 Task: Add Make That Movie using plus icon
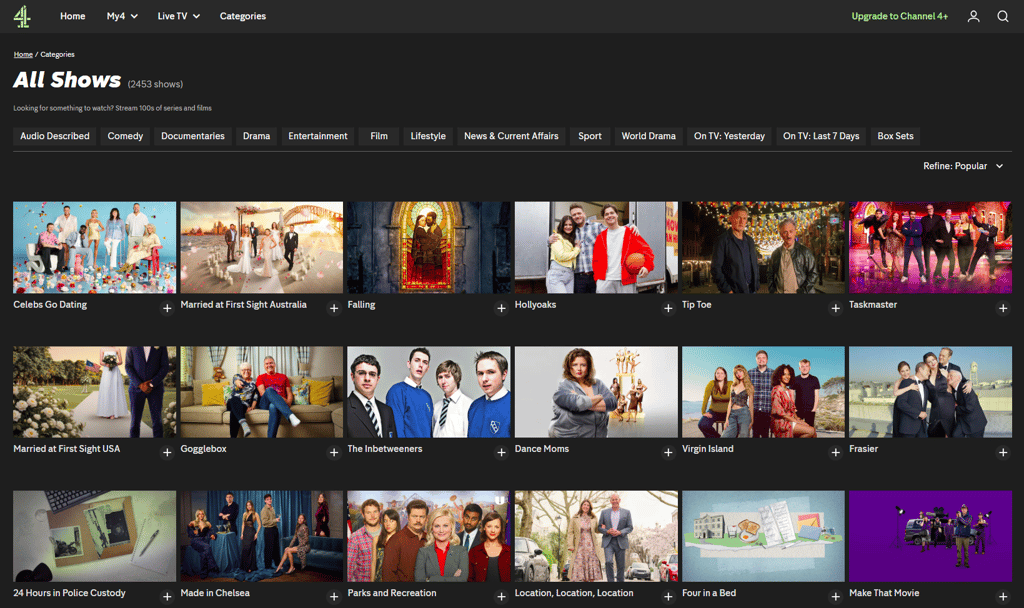point(1002,597)
